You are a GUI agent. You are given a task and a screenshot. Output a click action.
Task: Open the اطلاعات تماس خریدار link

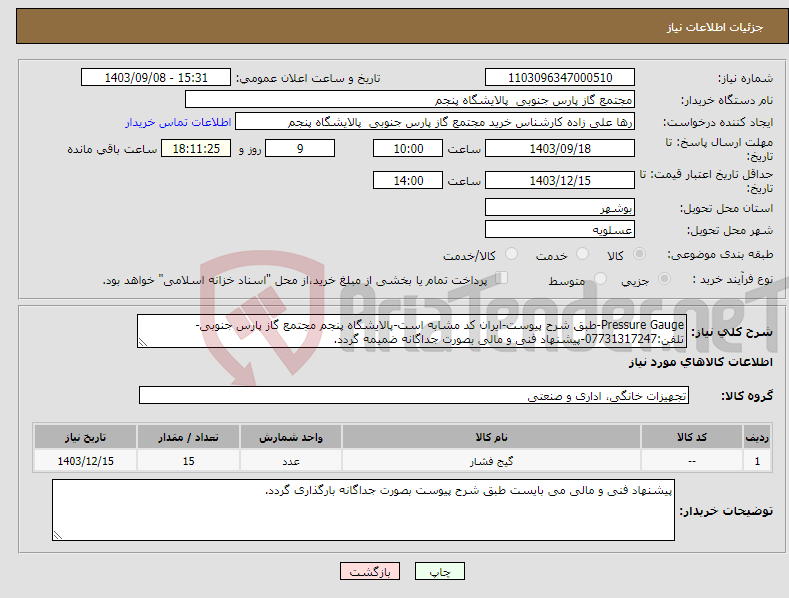[178, 122]
